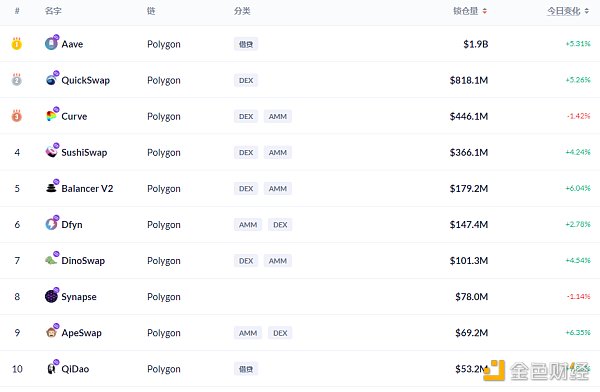Screen dimensions: 600x392
Task: Click the Synapse purple sphere icon
Action: click(x=51, y=296)
